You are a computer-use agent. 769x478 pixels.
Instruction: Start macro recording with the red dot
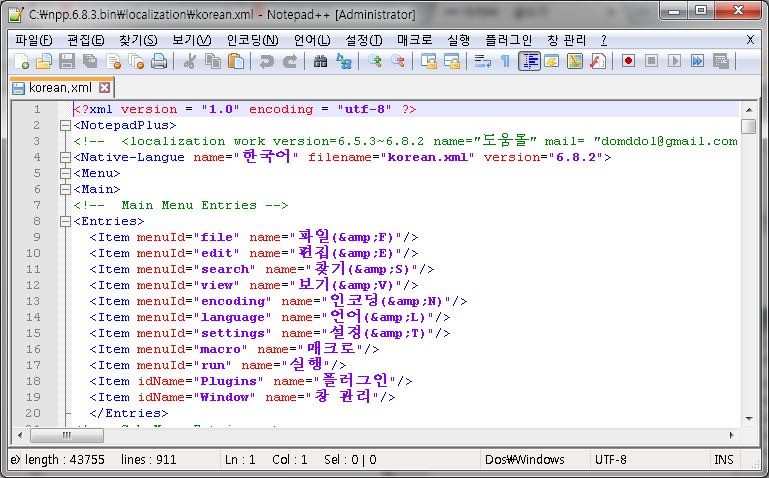628,61
